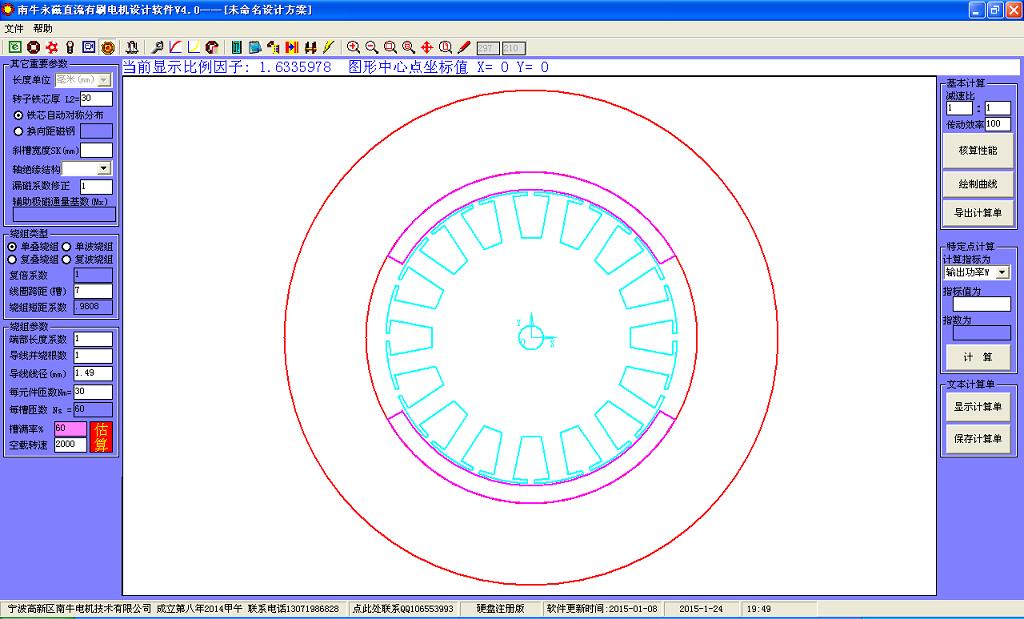Open the 帮助 menu
Screen dimensions: 1024x619
43,29
